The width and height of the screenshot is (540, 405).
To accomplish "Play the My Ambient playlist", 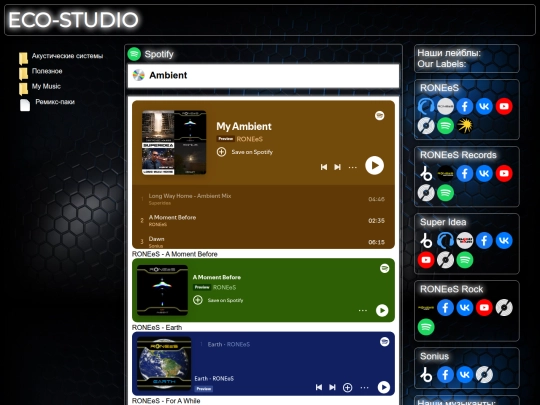I will coord(374,166).
